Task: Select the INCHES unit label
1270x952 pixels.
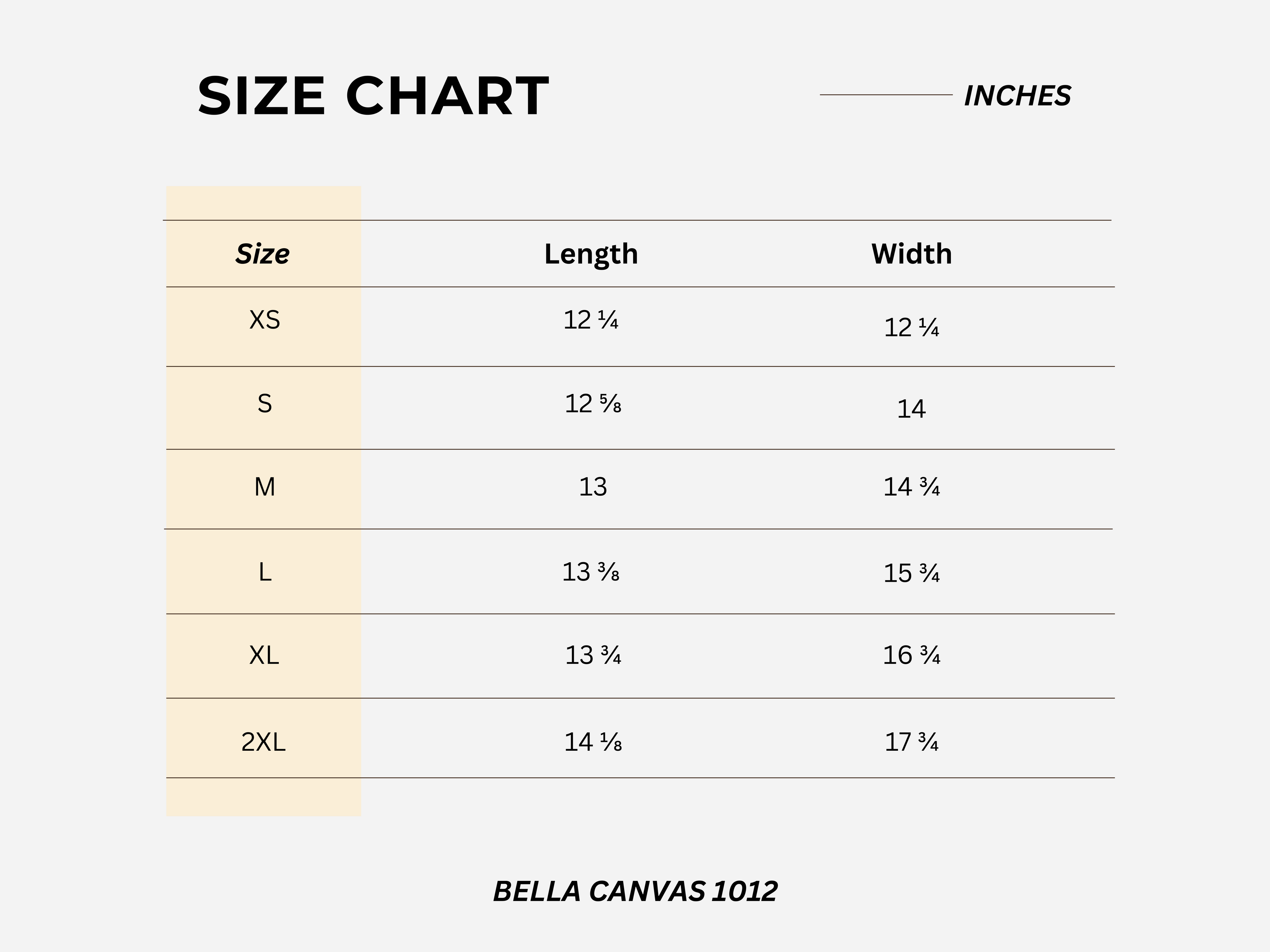Action: [x=1017, y=96]
